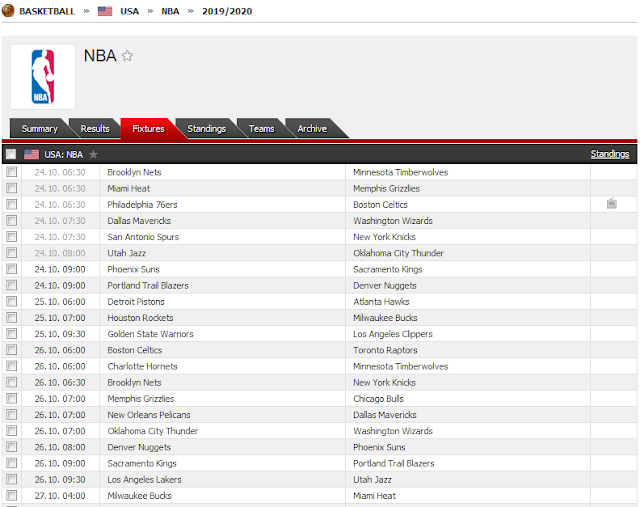Add NBA to favorites with star icon
The image size is (640, 507).
click(x=127, y=56)
